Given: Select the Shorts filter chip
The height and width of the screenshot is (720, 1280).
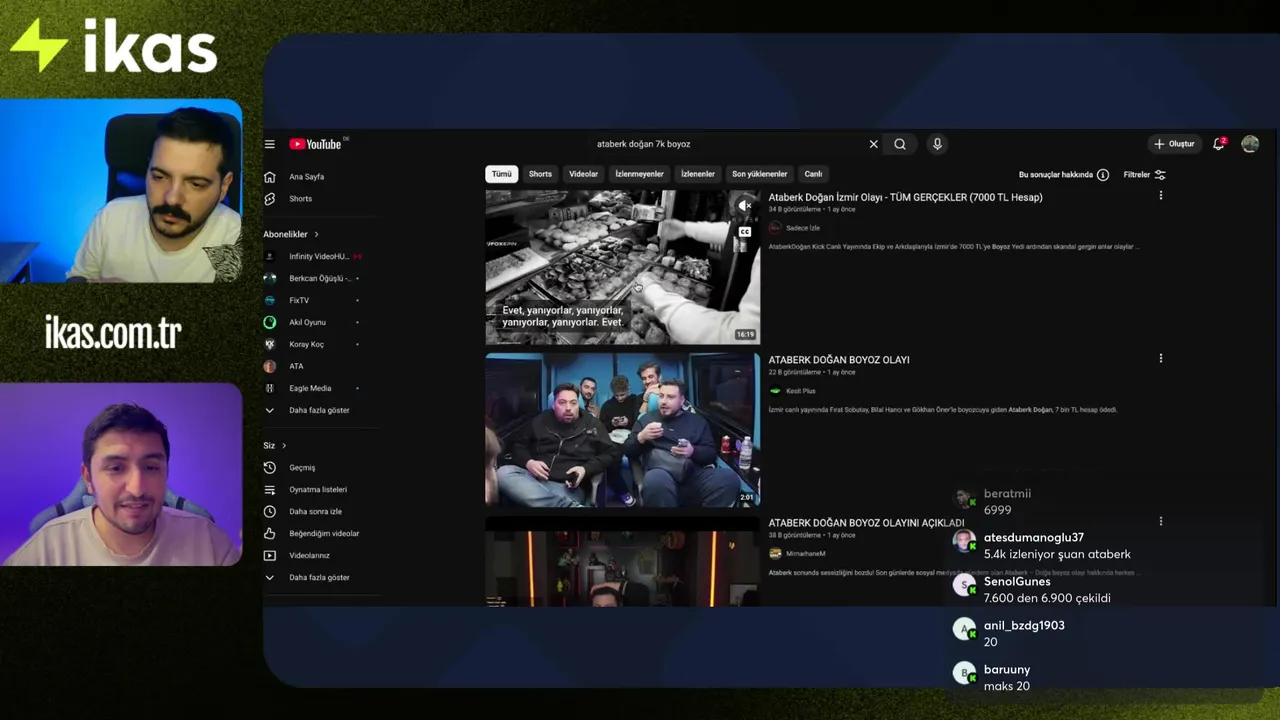Looking at the screenshot, I should [540, 174].
